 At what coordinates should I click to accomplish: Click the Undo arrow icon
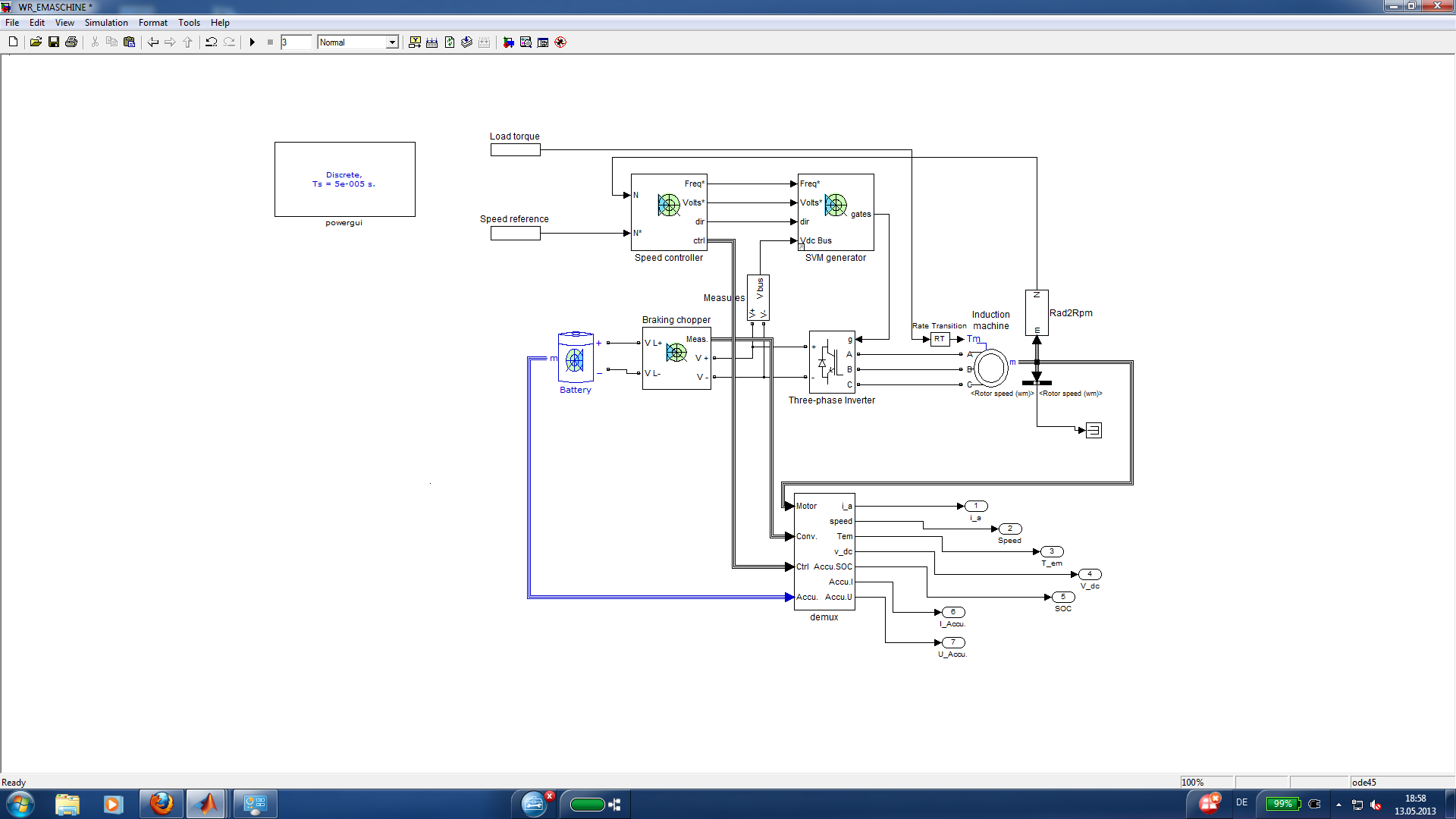[x=212, y=42]
